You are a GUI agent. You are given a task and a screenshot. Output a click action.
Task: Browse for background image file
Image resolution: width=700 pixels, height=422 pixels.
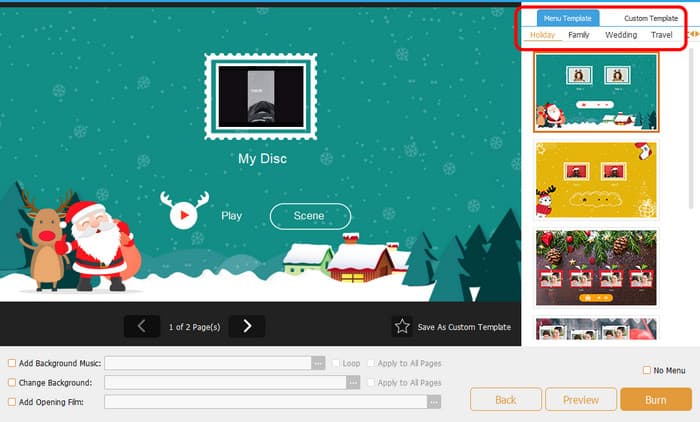[353, 383]
